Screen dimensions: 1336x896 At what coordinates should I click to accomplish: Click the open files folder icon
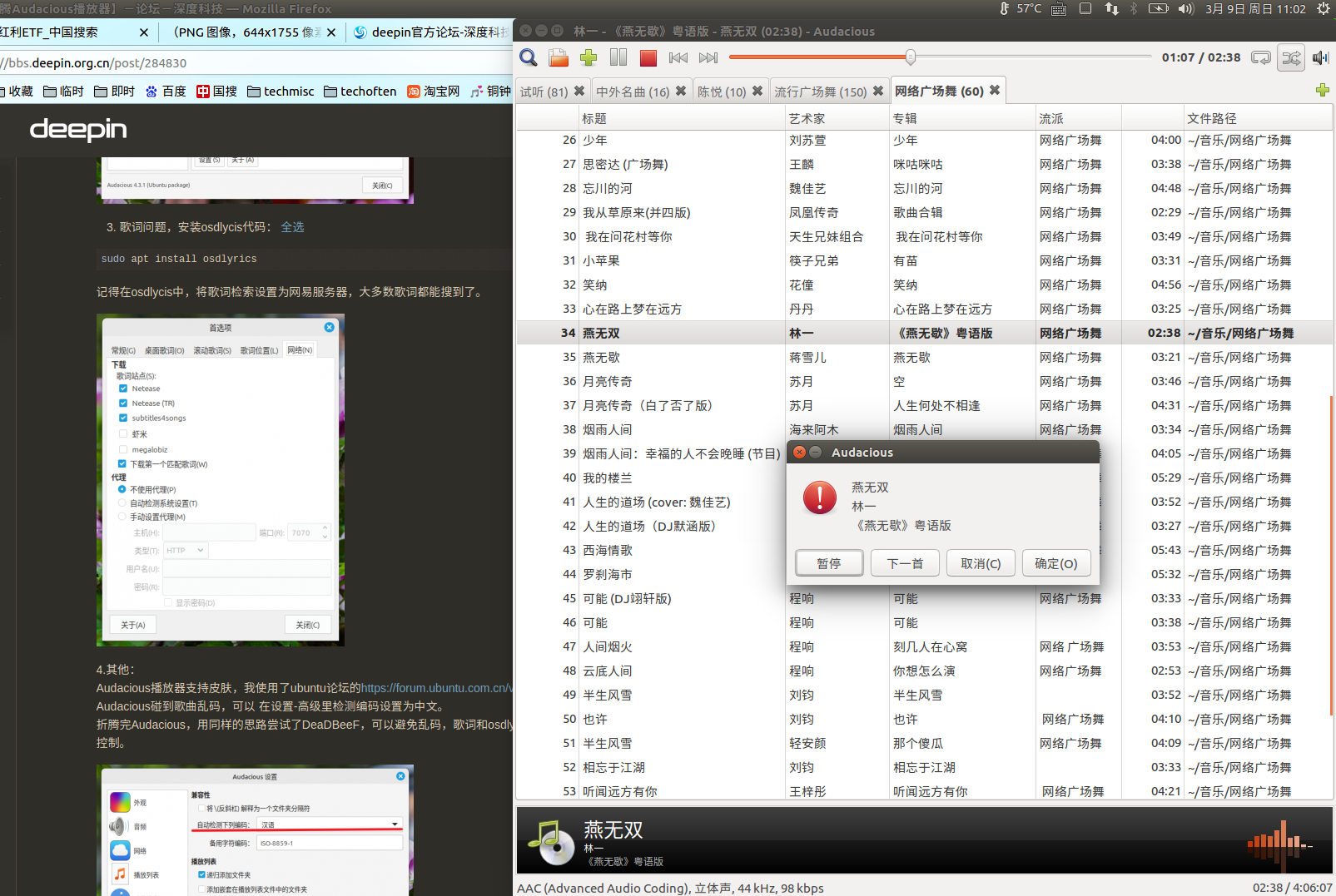559,57
